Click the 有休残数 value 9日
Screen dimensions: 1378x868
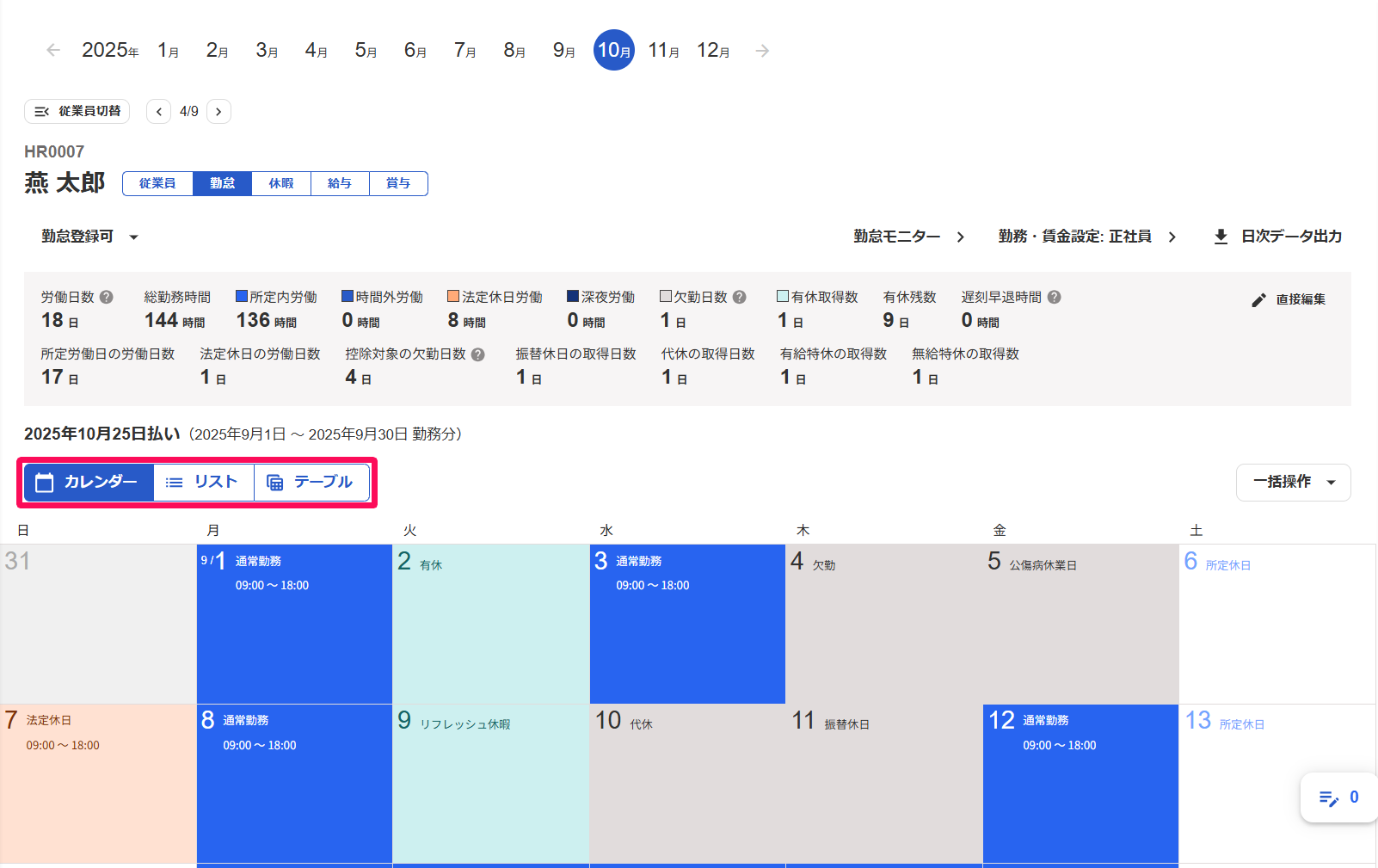(895, 321)
